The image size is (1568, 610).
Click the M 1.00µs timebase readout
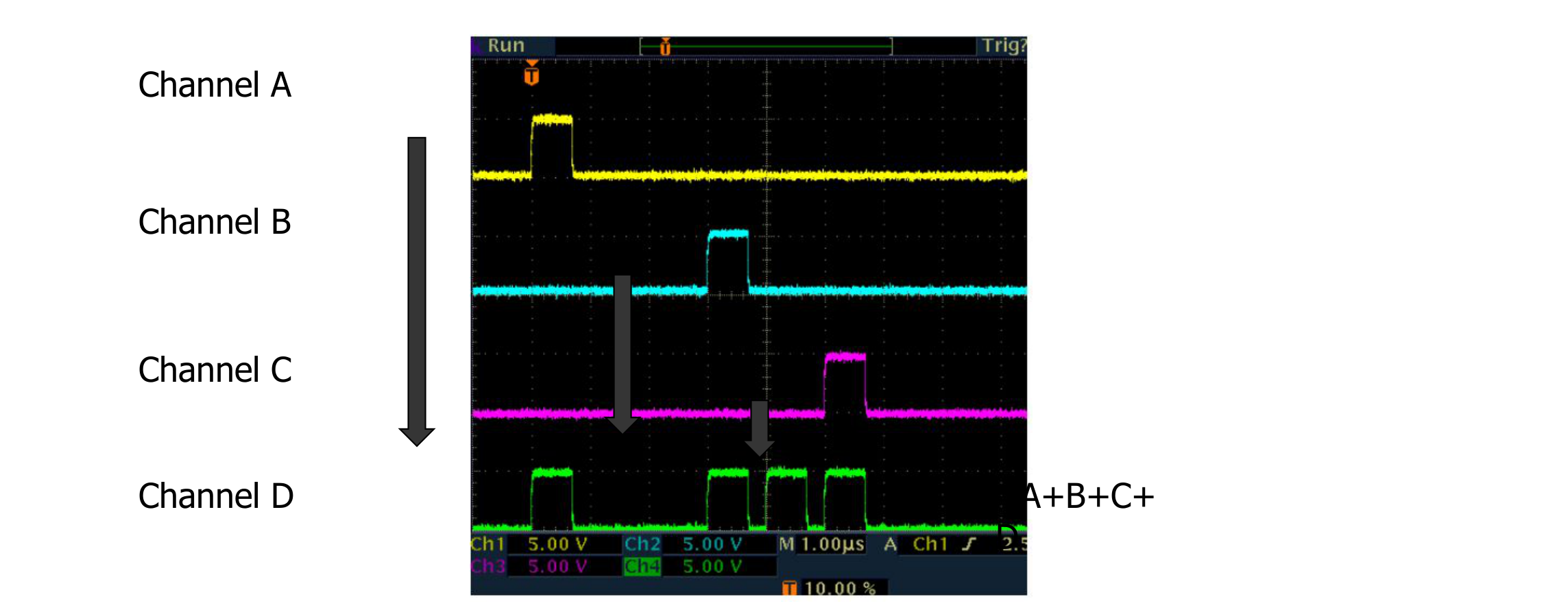tap(822, 544)
